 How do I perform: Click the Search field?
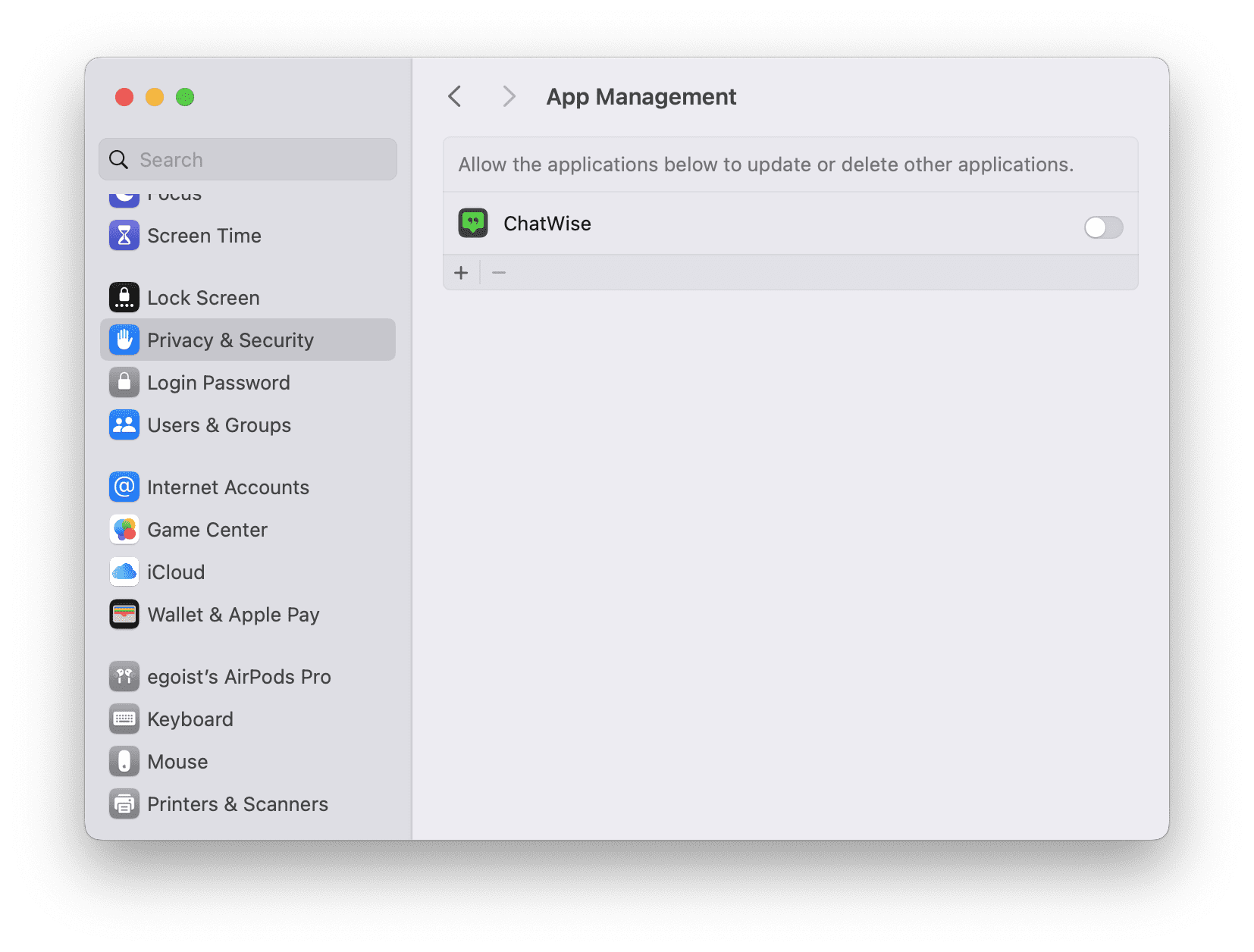pyautogui.click(x=248, y=159)
